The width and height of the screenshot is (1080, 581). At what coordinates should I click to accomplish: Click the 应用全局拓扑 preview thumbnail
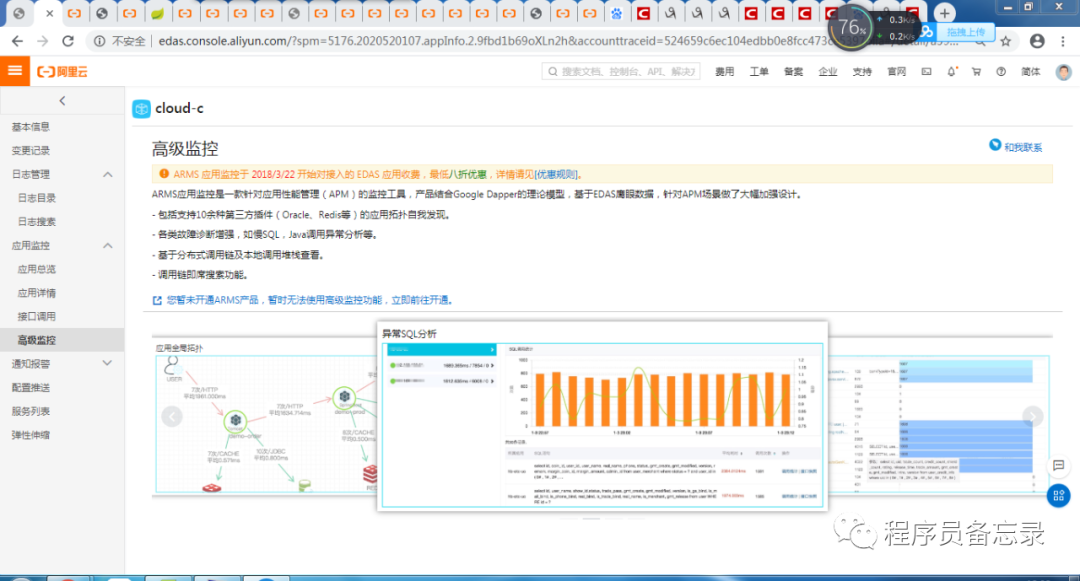266,417
